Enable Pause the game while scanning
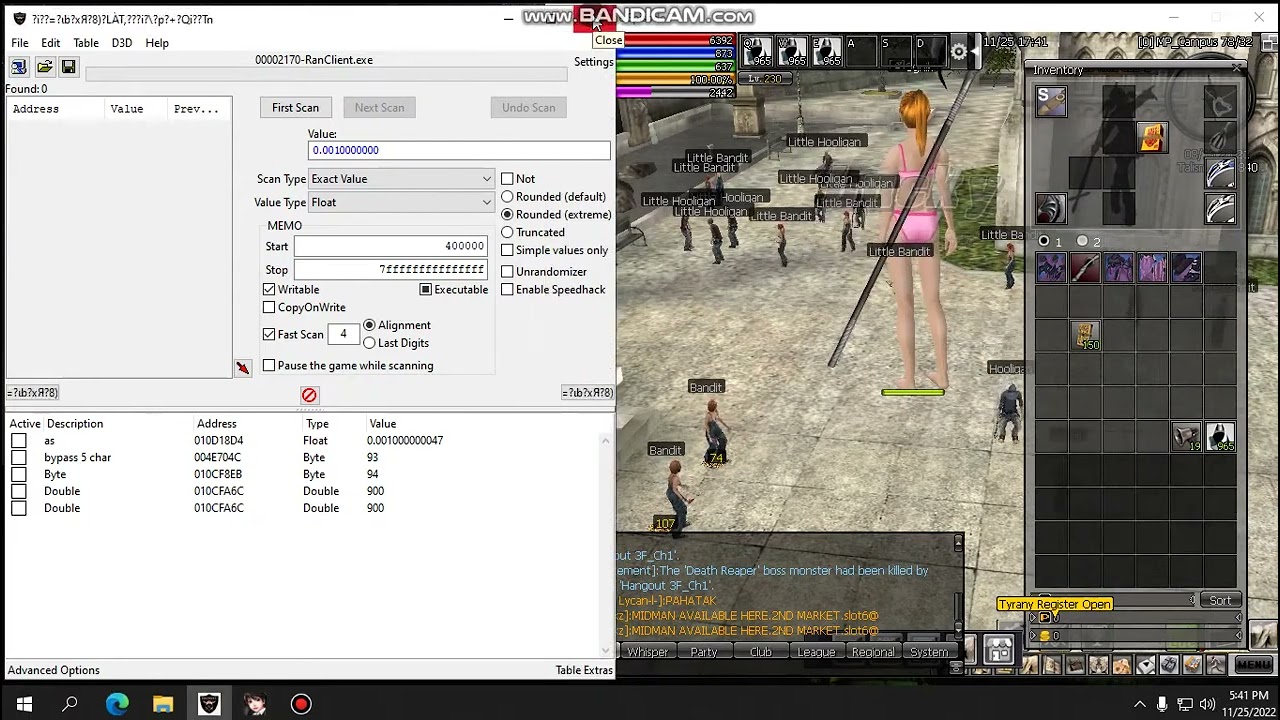This screenshot has height=720, width=1280. pos(269,366)
